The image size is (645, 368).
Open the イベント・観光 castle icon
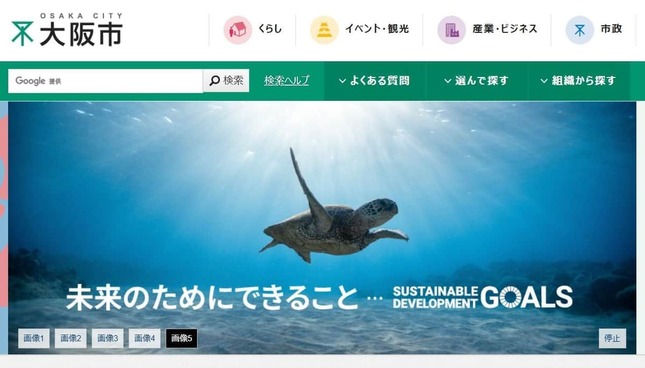(324, 30)
